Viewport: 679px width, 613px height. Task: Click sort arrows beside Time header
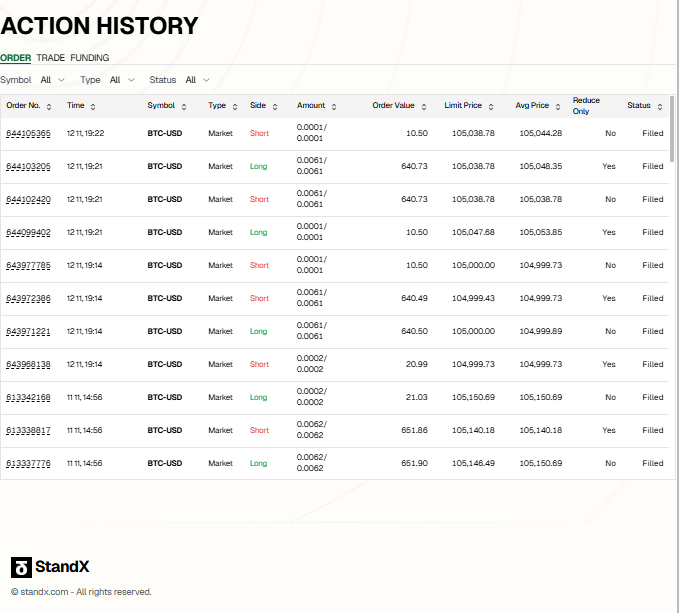tap(93, 106)
